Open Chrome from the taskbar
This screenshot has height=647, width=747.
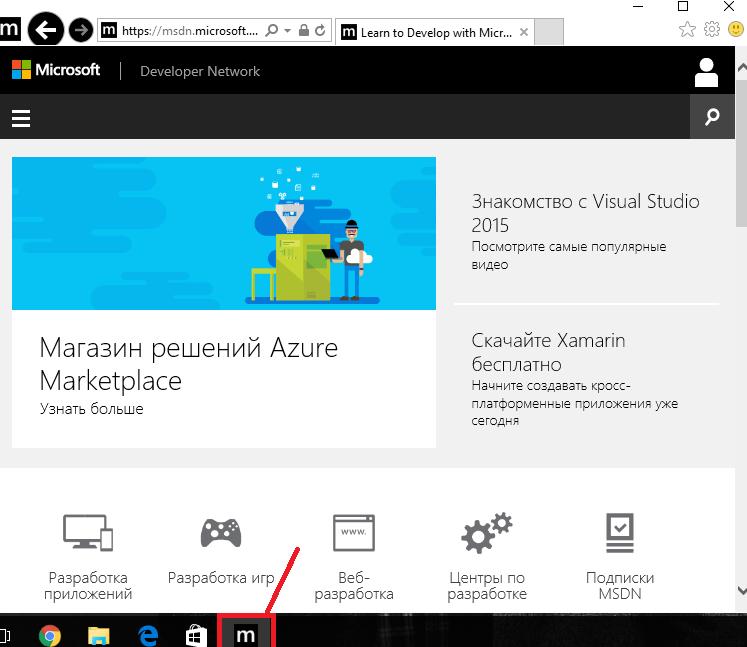(x=50, y=636)
